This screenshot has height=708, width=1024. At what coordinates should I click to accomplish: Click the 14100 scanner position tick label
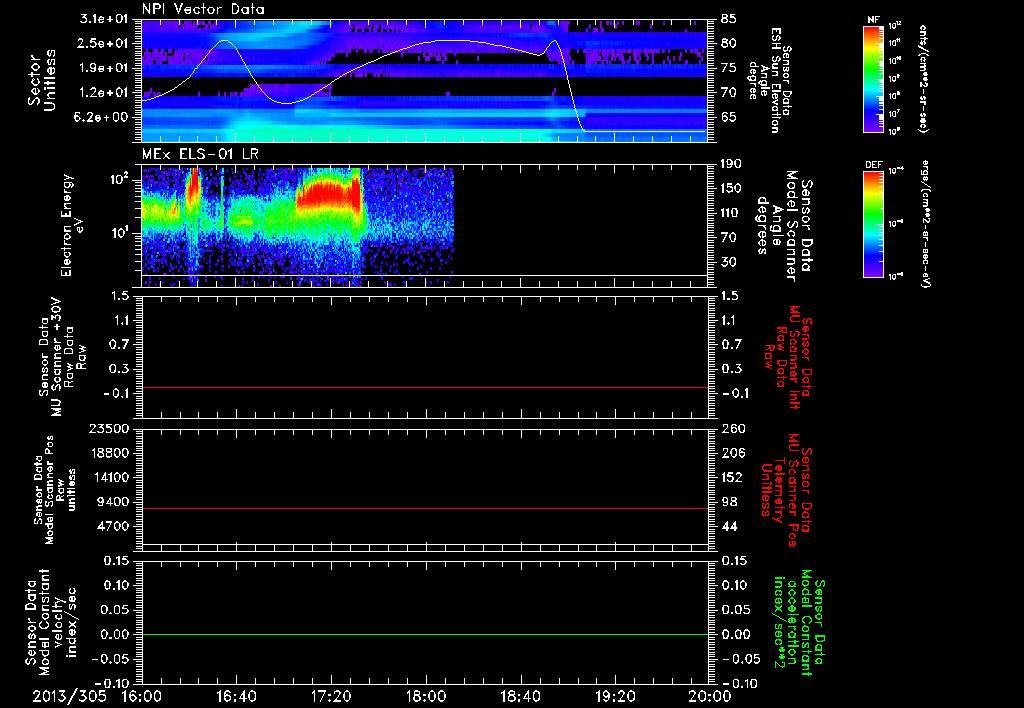pyautogui.click(x=109, y=477)
